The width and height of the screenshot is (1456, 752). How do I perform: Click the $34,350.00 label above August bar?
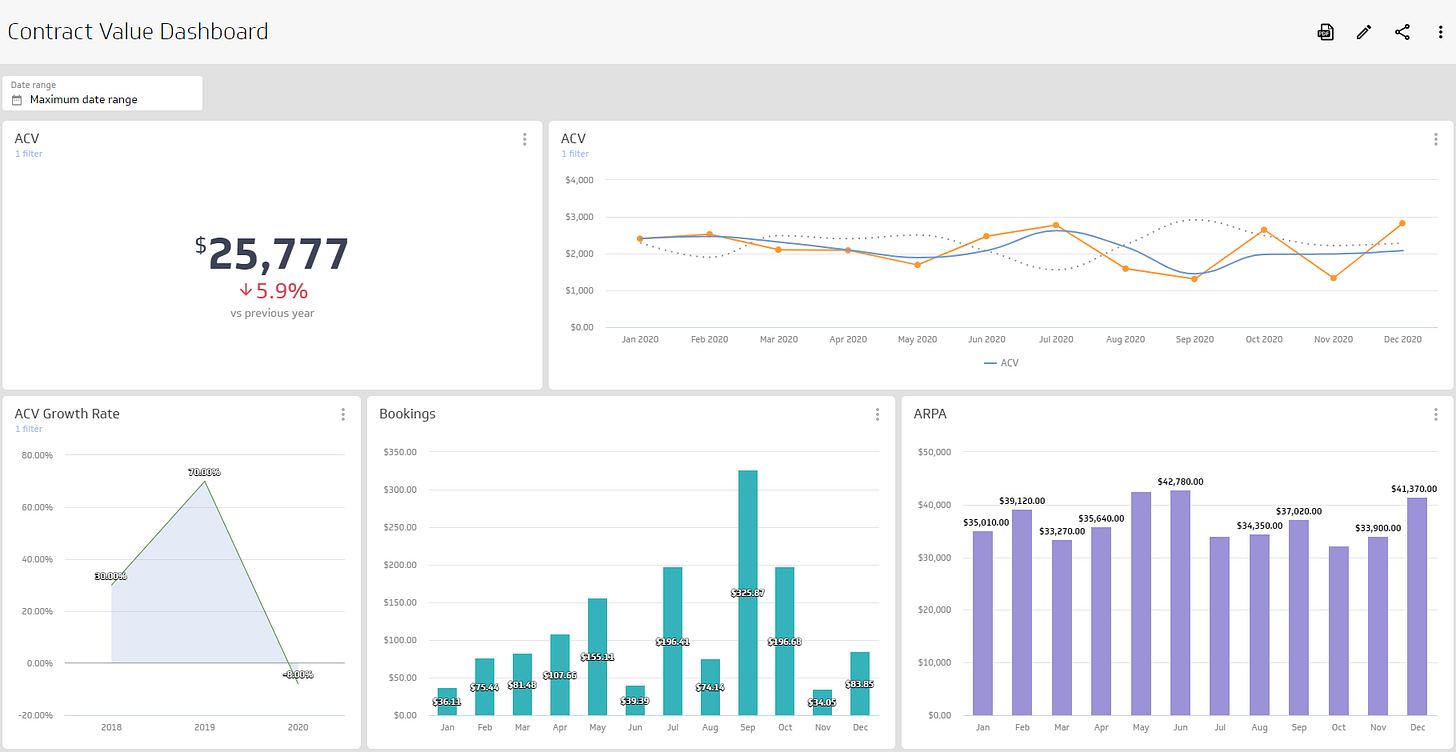pyautogui.click(x=1259, y=525)
